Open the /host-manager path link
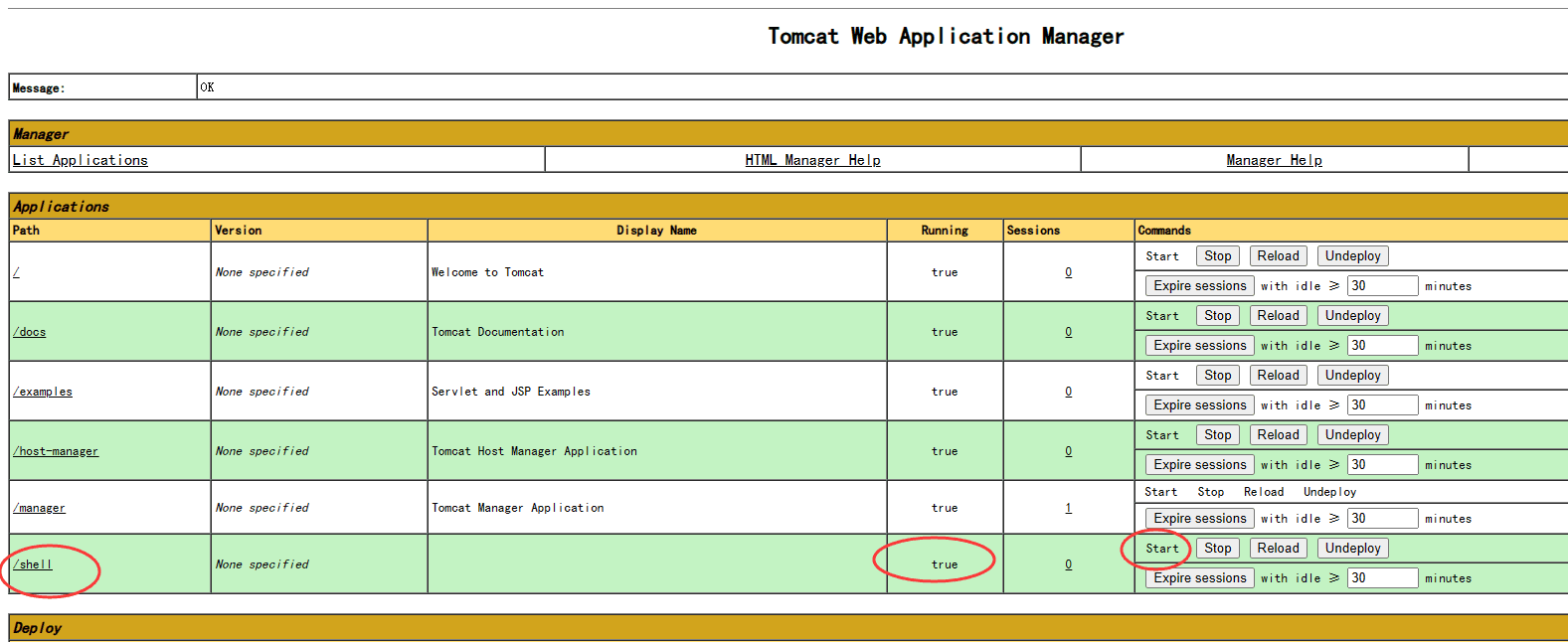 click(56, 451)
